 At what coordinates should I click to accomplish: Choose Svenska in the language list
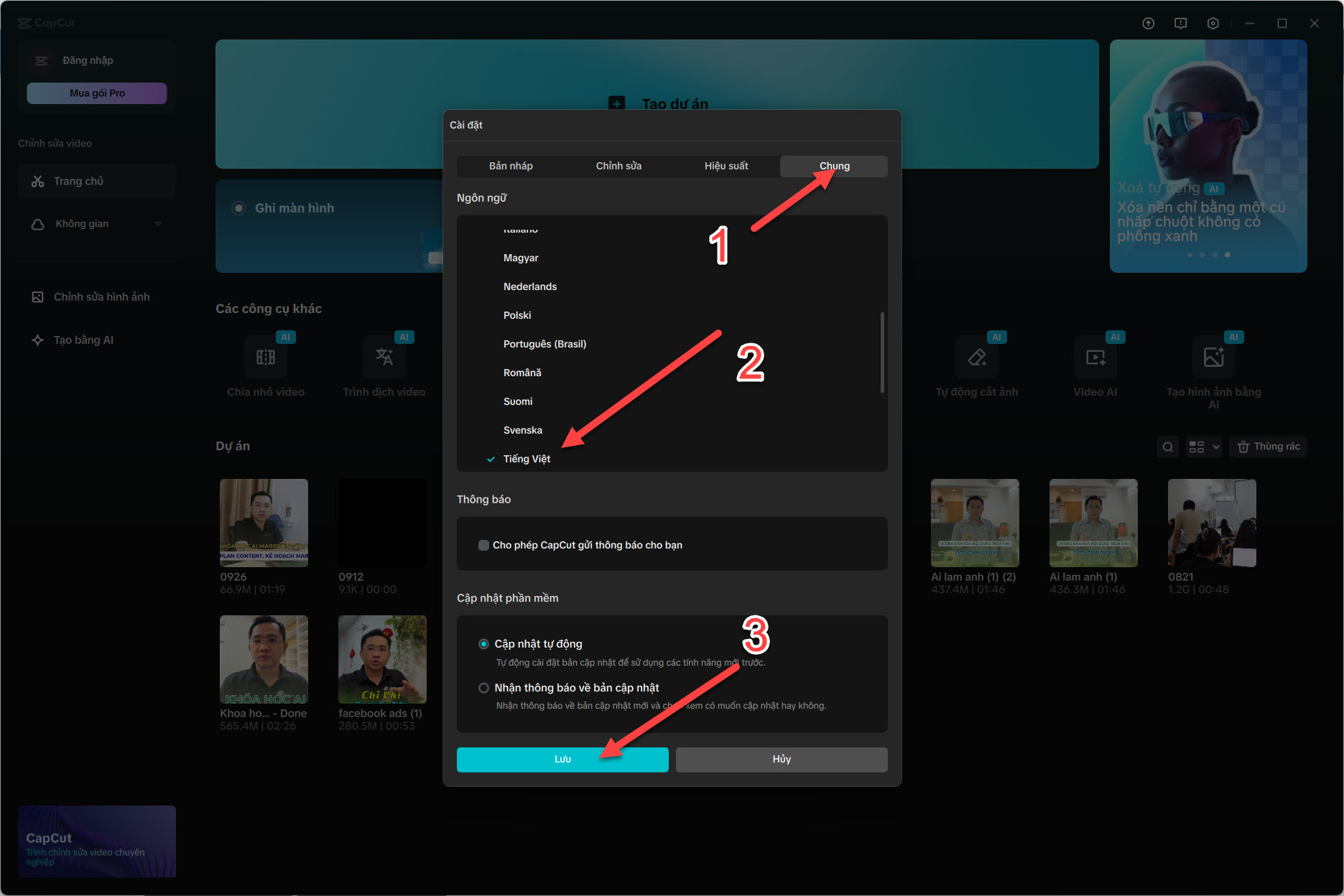pos(523,430)
